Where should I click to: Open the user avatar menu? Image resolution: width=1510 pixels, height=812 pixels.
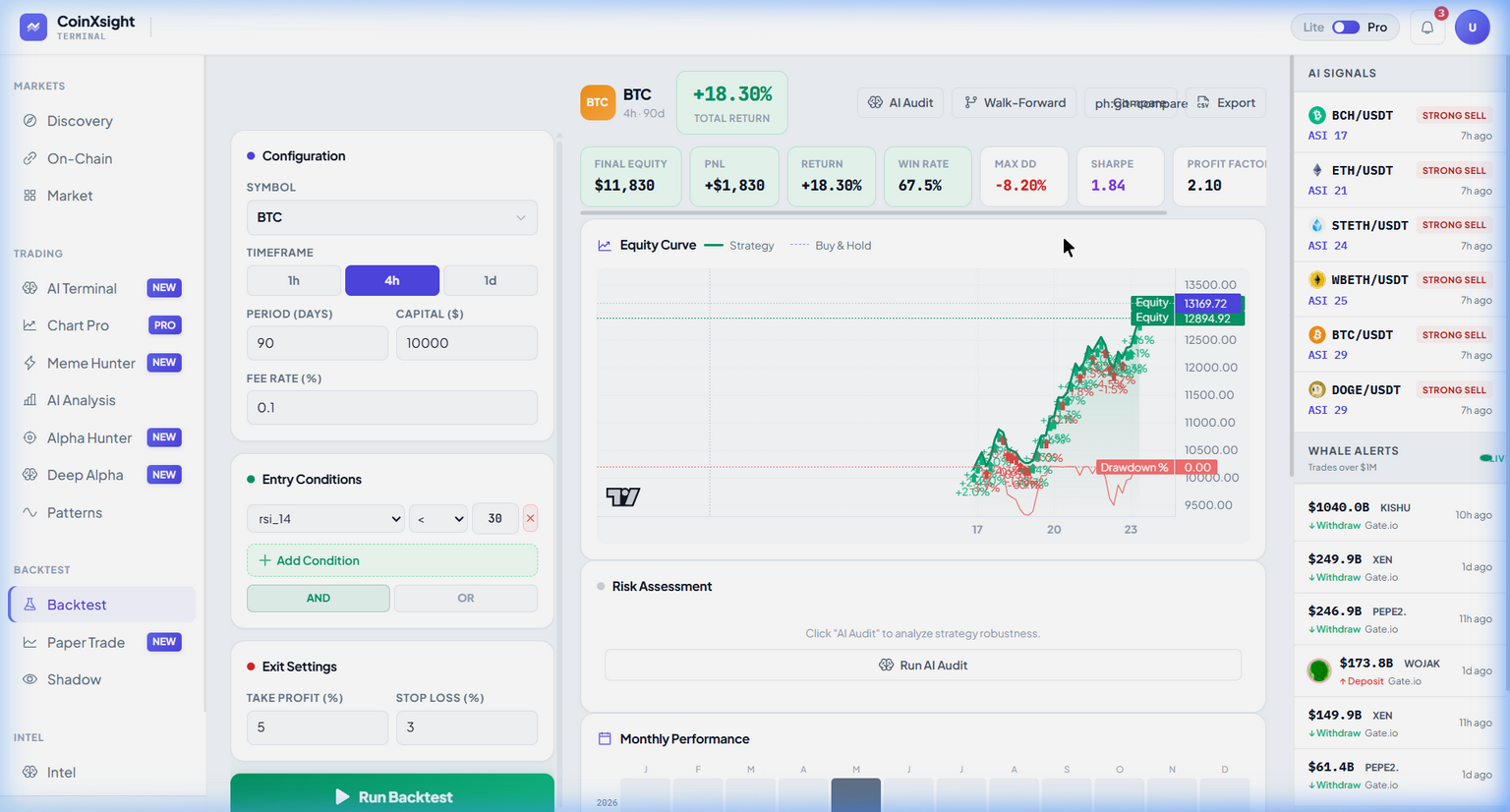pos(1473,28)
